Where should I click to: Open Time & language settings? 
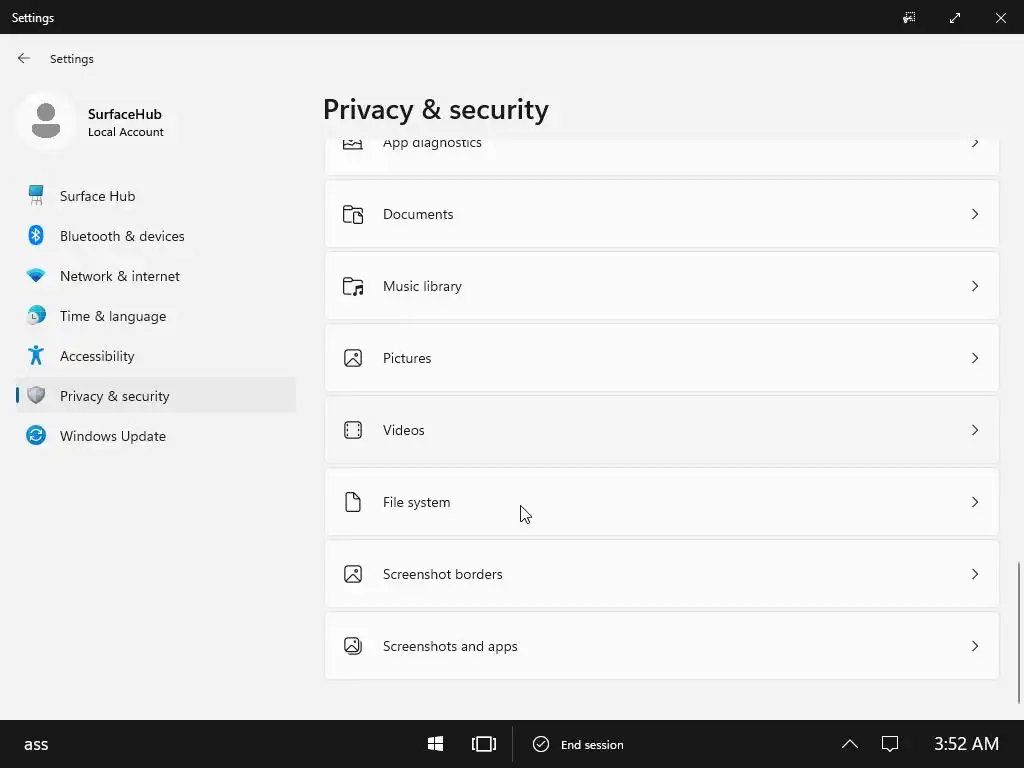[x=156, y=315]
